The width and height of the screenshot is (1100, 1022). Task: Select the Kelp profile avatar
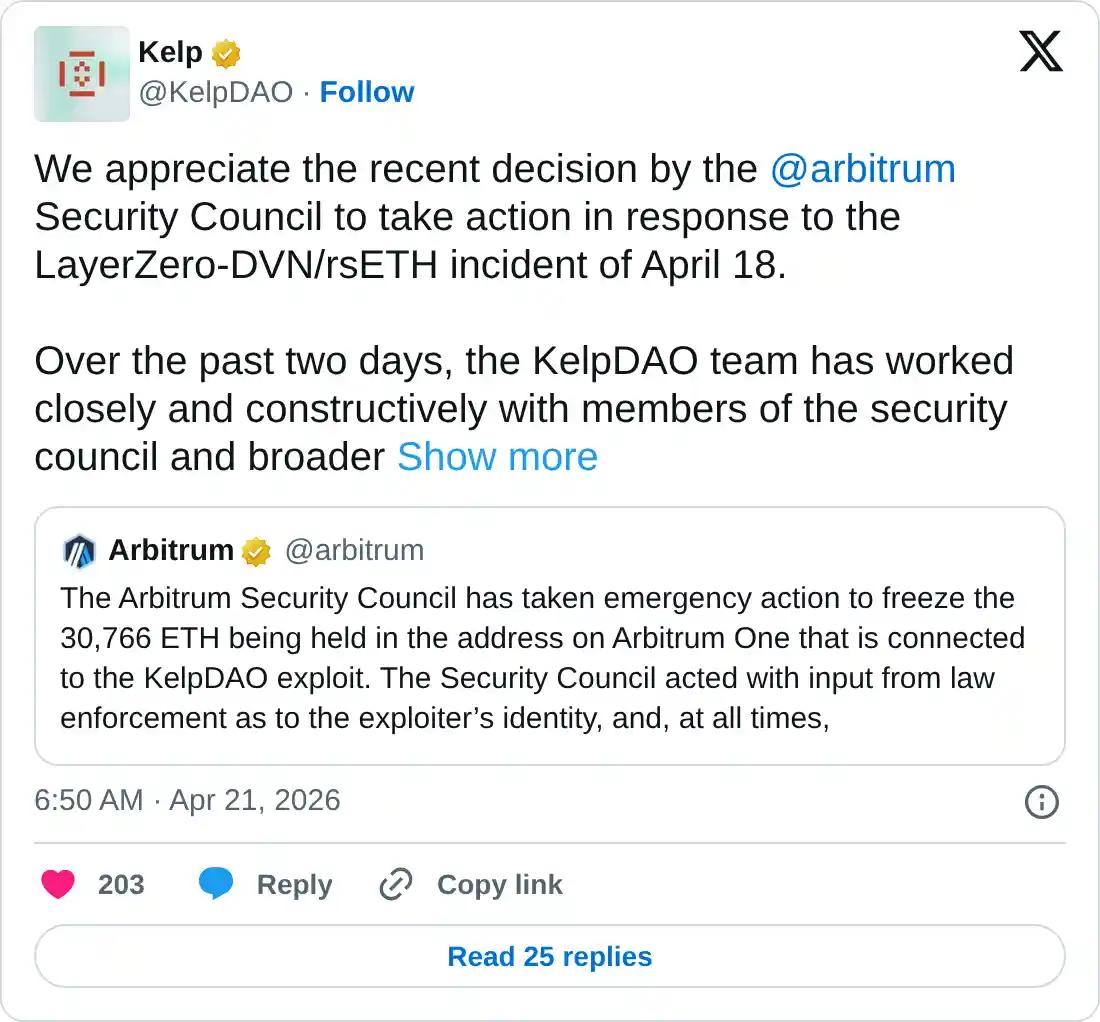click(81, 74)
